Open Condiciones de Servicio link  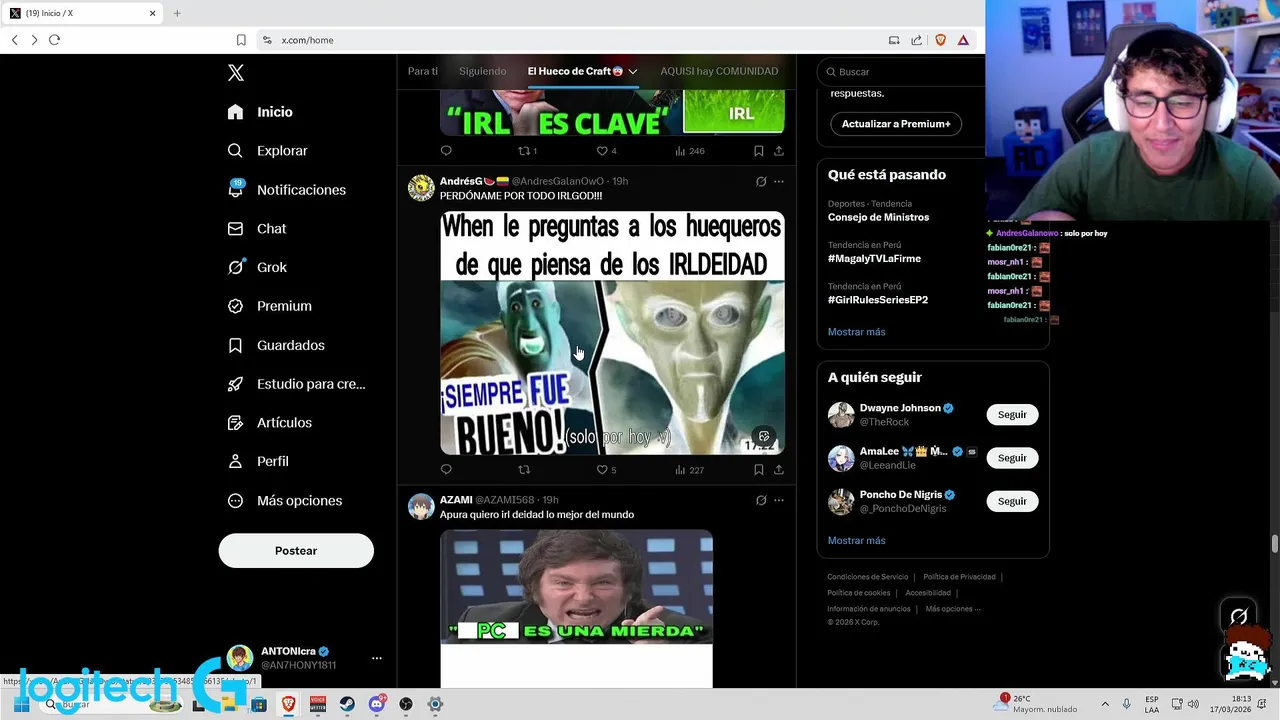pyautogui.click(x=867, y=577)
